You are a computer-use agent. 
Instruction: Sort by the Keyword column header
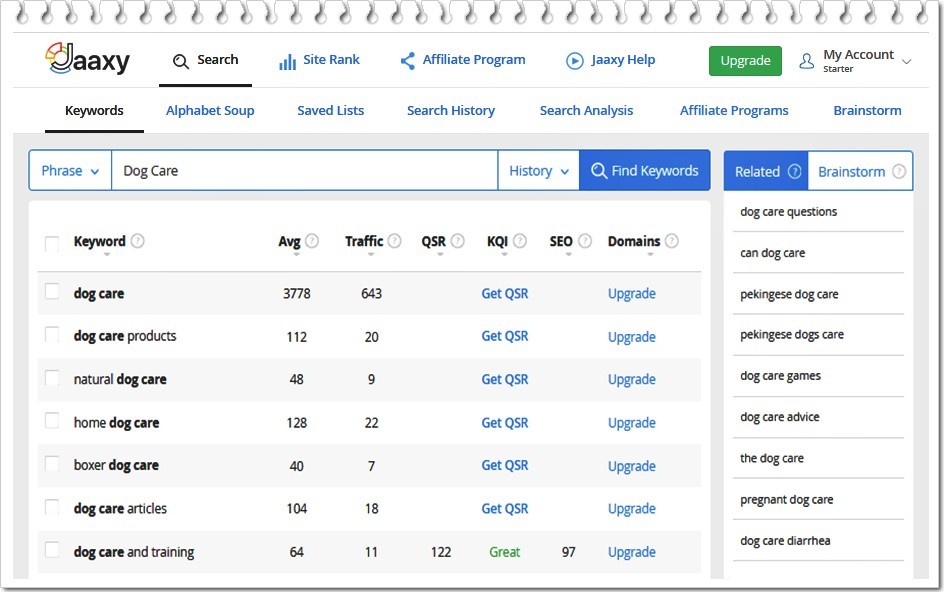99,241
